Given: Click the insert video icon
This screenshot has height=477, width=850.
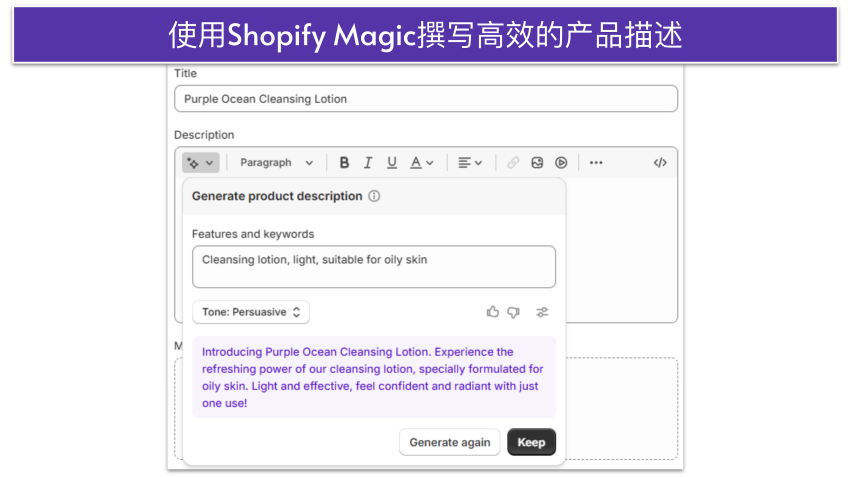Looking at the screenshot, I should click(x=561, y=163).
